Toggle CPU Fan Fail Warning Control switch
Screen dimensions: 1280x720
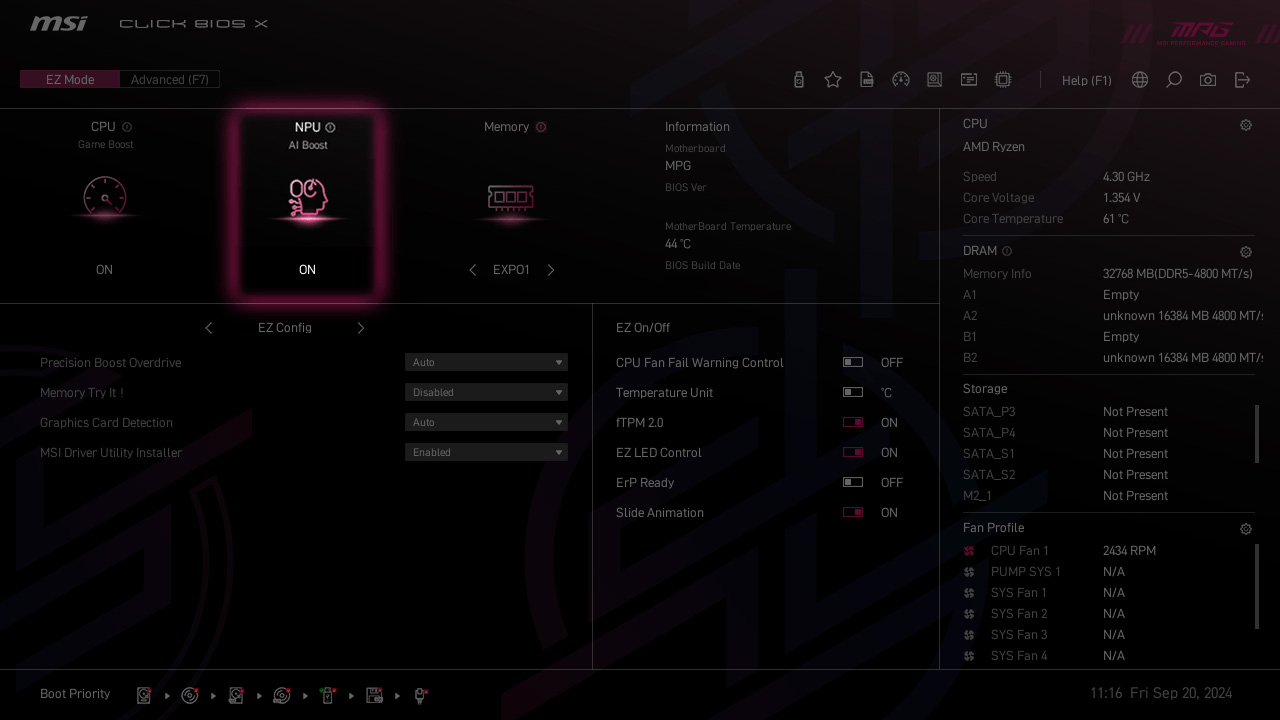click(853, 363)
